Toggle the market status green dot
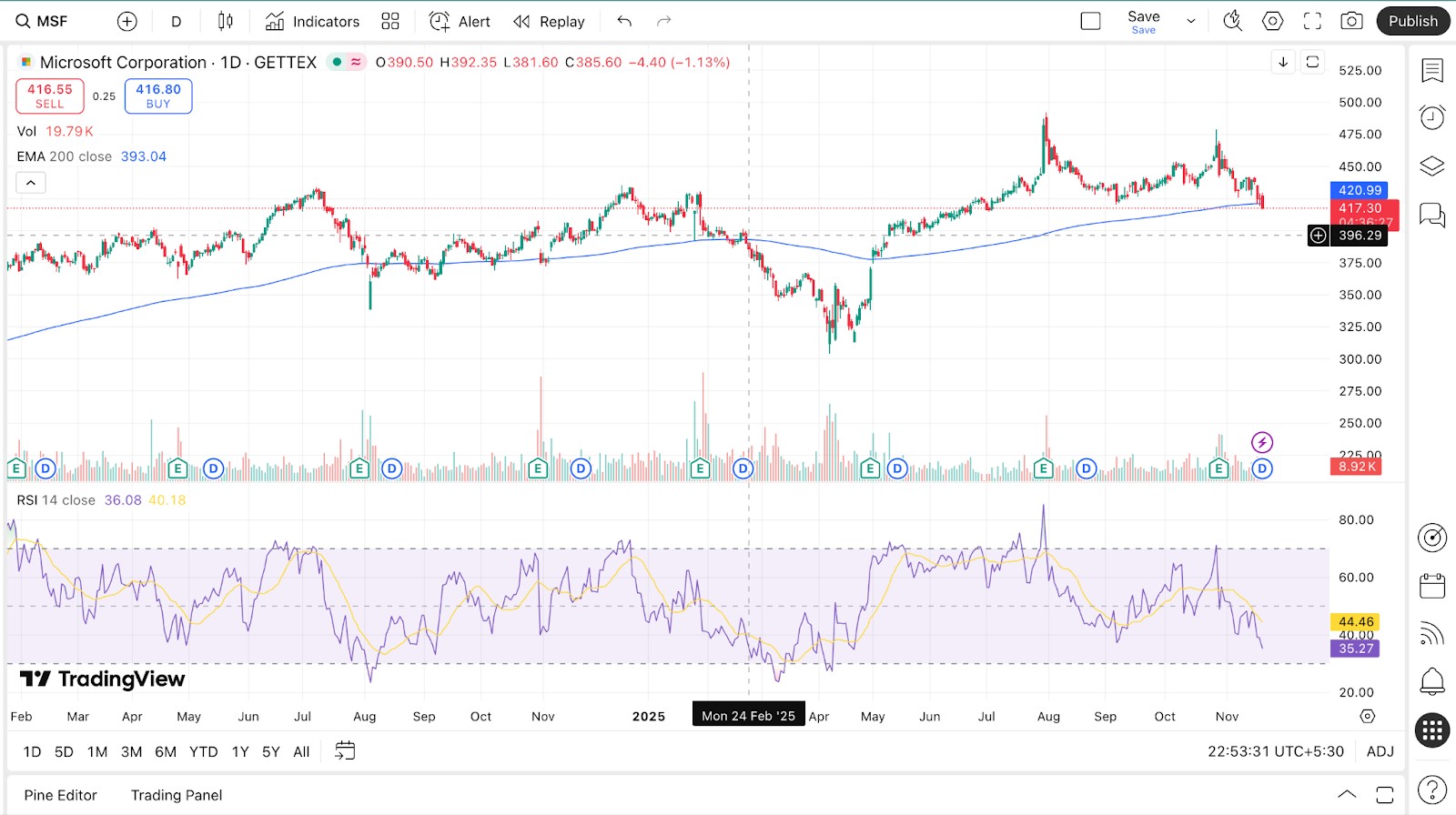Screen dimensions: 1456x815 click(x=337, y=62)
